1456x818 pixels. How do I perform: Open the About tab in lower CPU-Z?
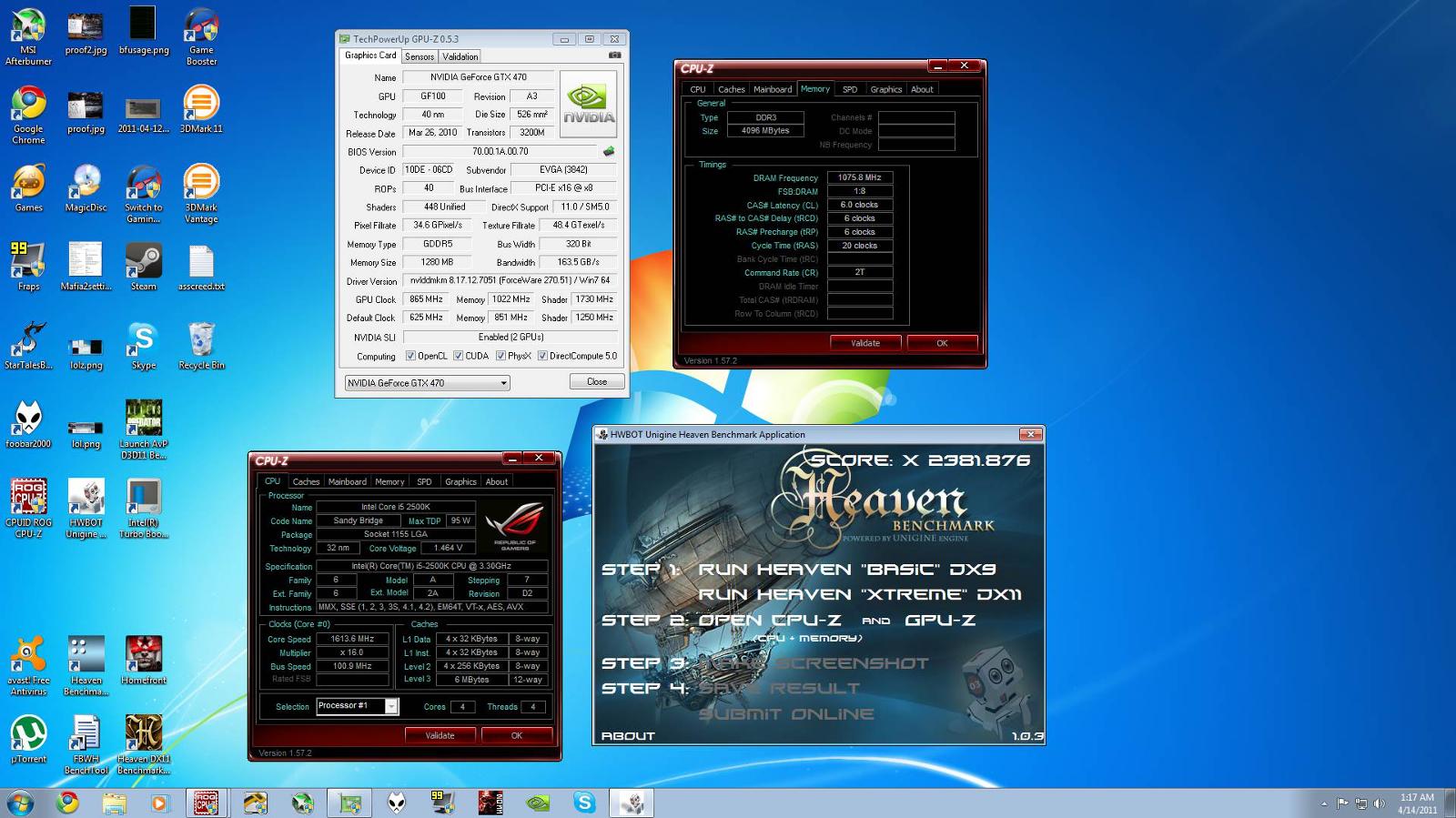[497, 481]
